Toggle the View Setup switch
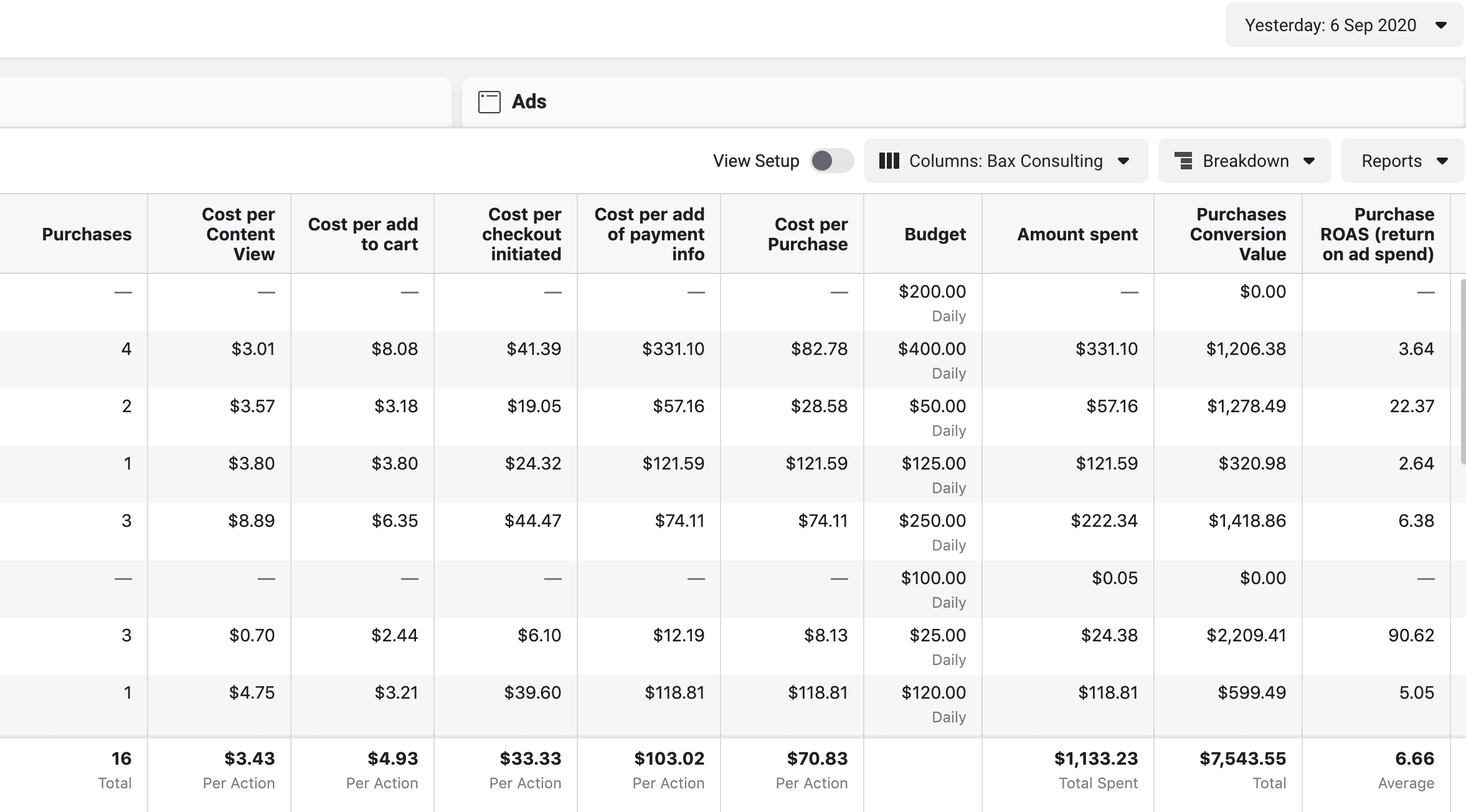Image resolution: width=1466 pixels, height=812 pixels. click(x=831, y=161)
